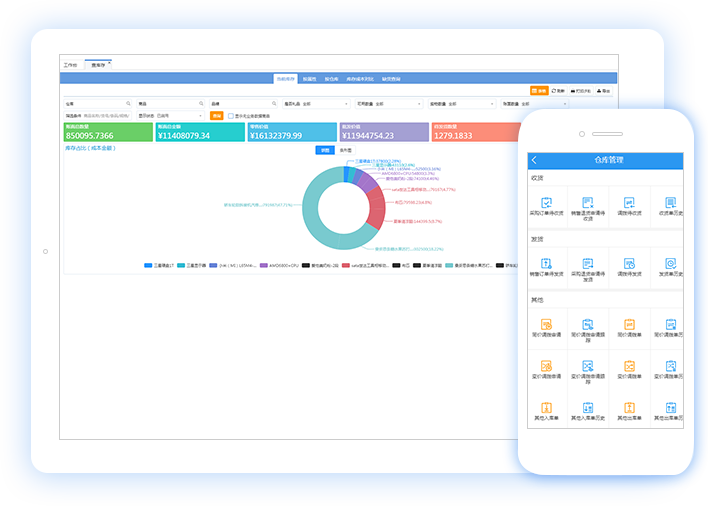Click the orange 查询 button
This screenshot has width=708, height=506.
point(216,115)
